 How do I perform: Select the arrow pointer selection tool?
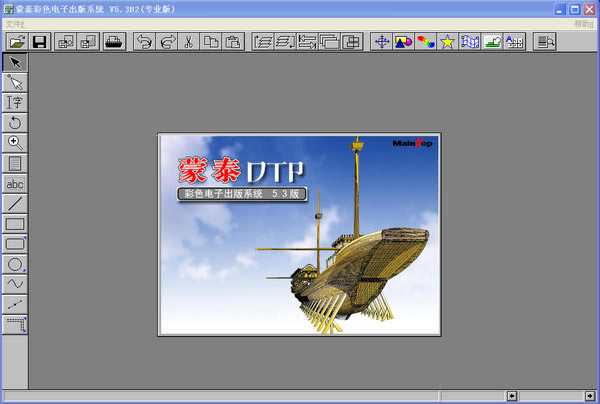coord(15,63)
